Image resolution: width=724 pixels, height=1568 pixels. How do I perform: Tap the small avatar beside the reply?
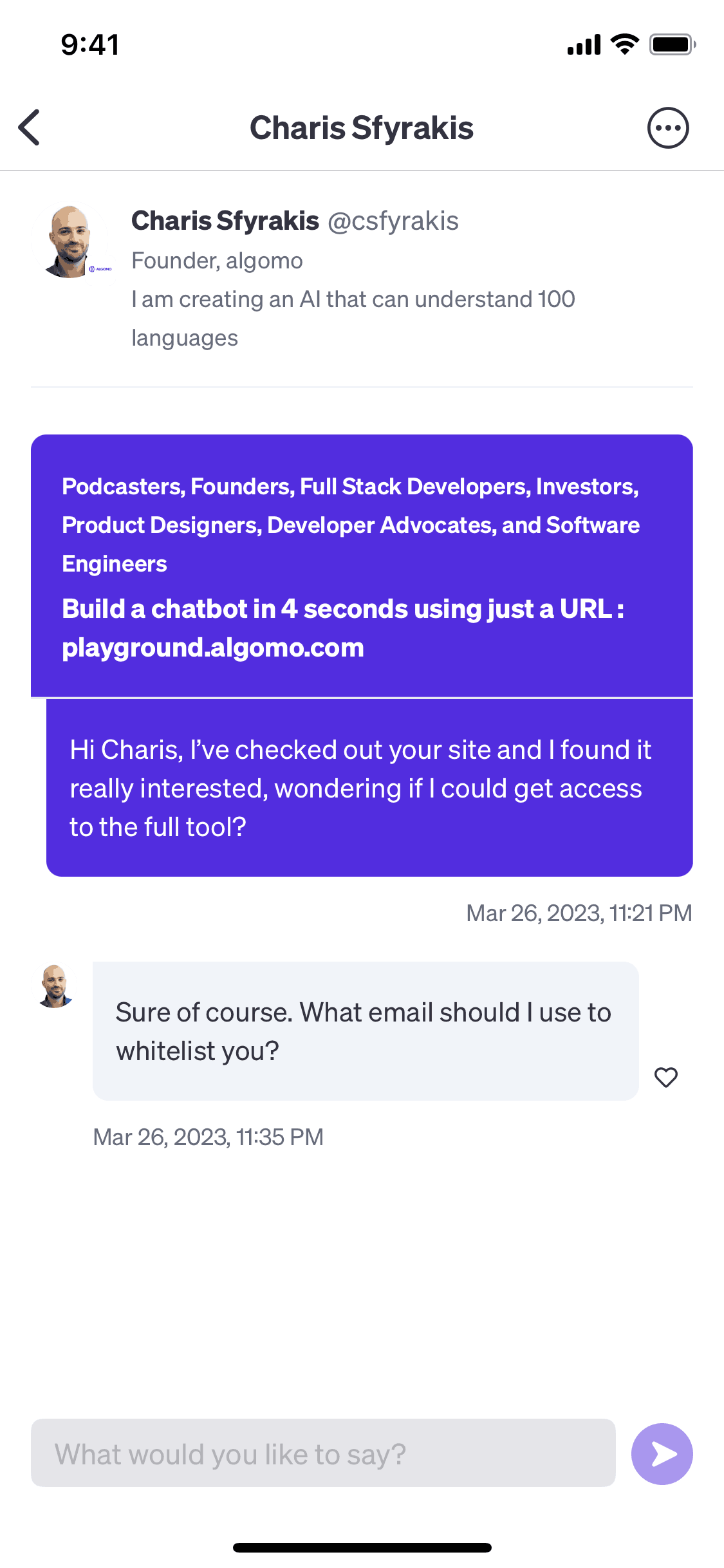pyautogui.click(x=55, y=985)
